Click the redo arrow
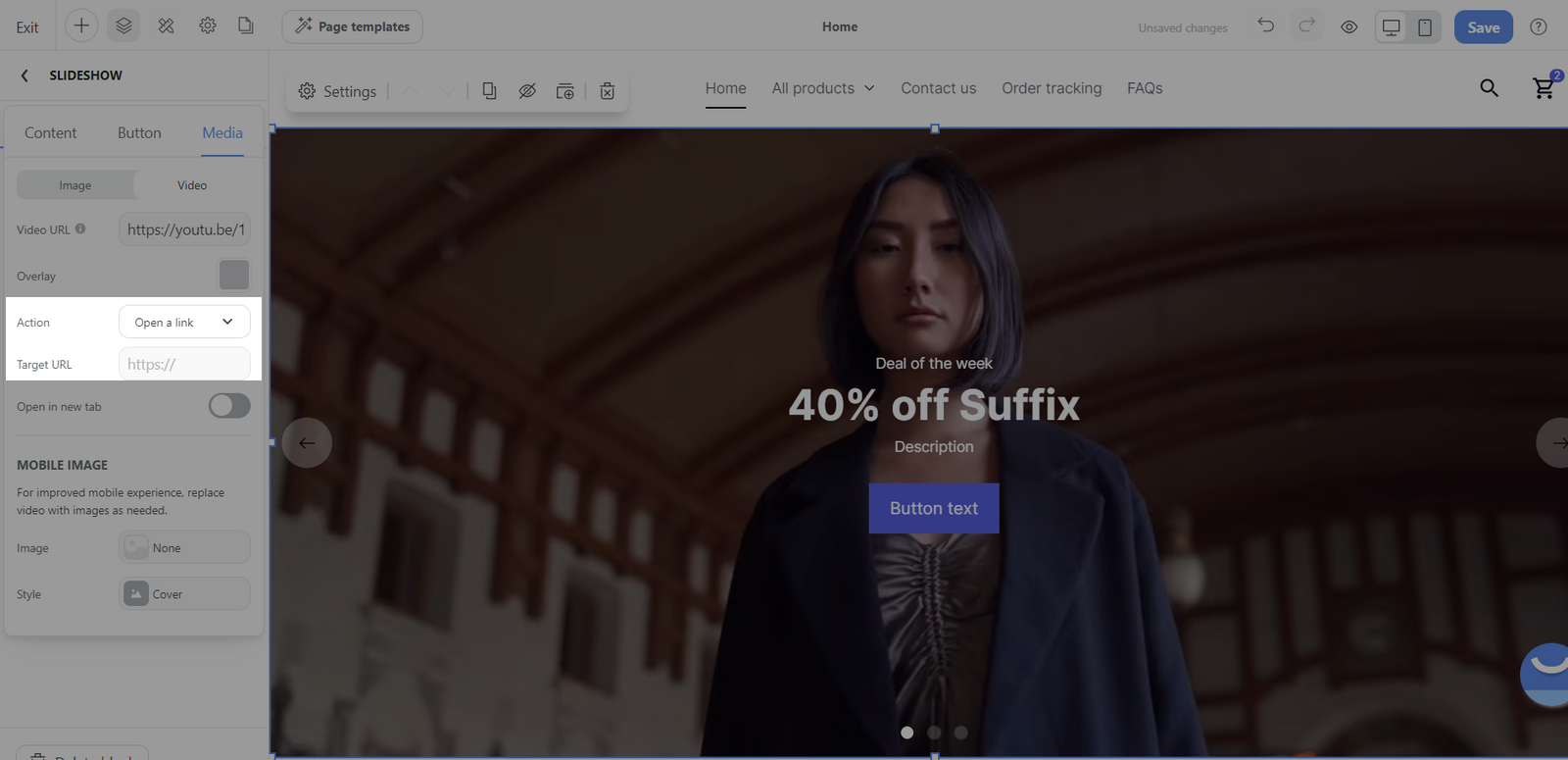This screenshot has height=760, width=1568. pos(1306,25)
